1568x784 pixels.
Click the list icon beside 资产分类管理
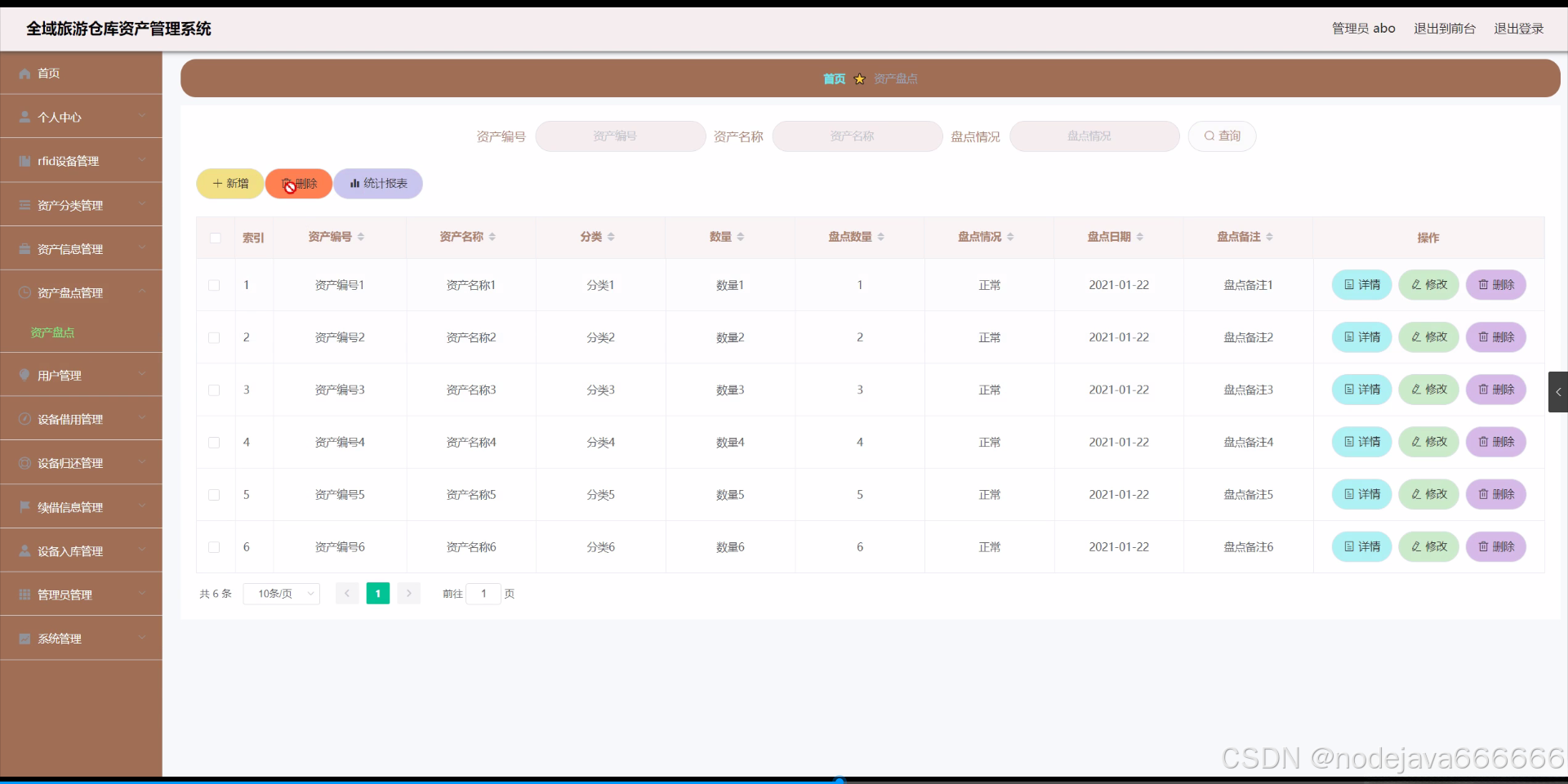pos(24,205)
